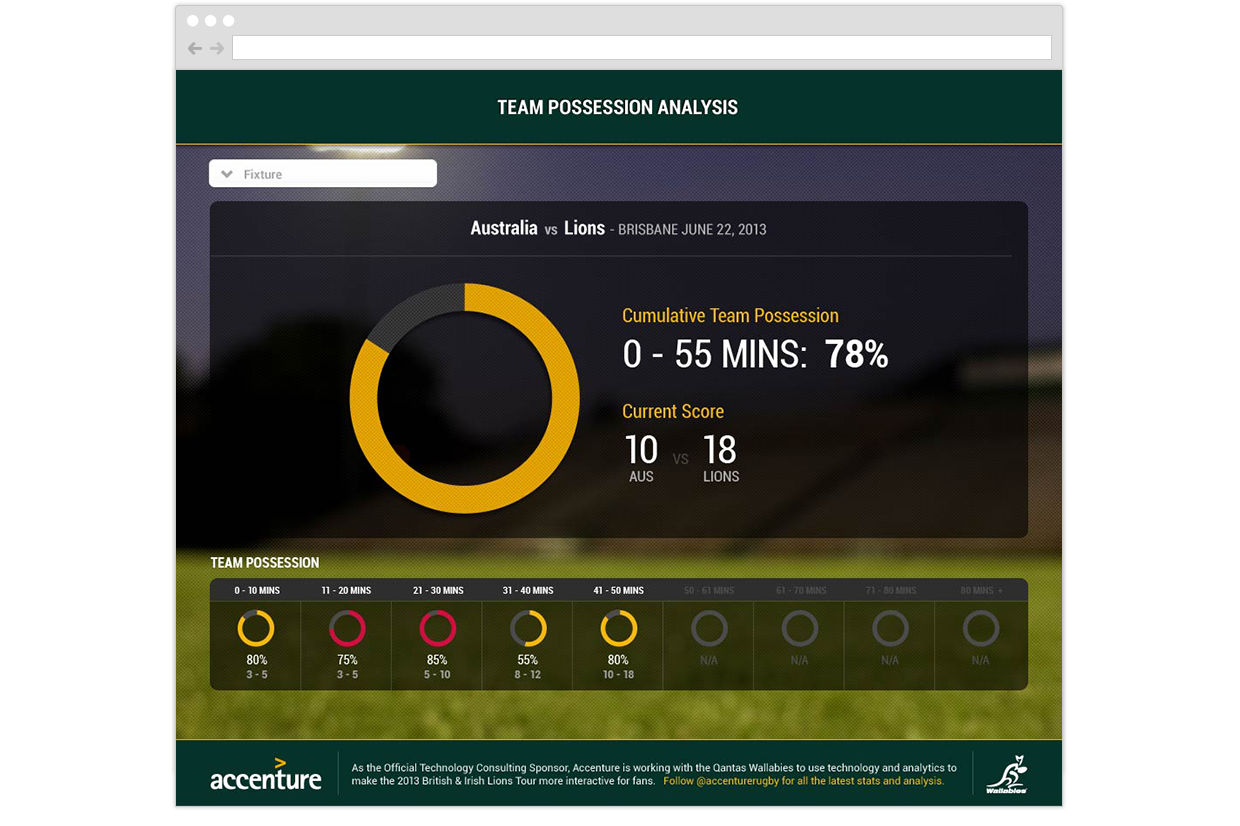
Task: Click the 8 - 12 score text
Action: tap(528, 675)
